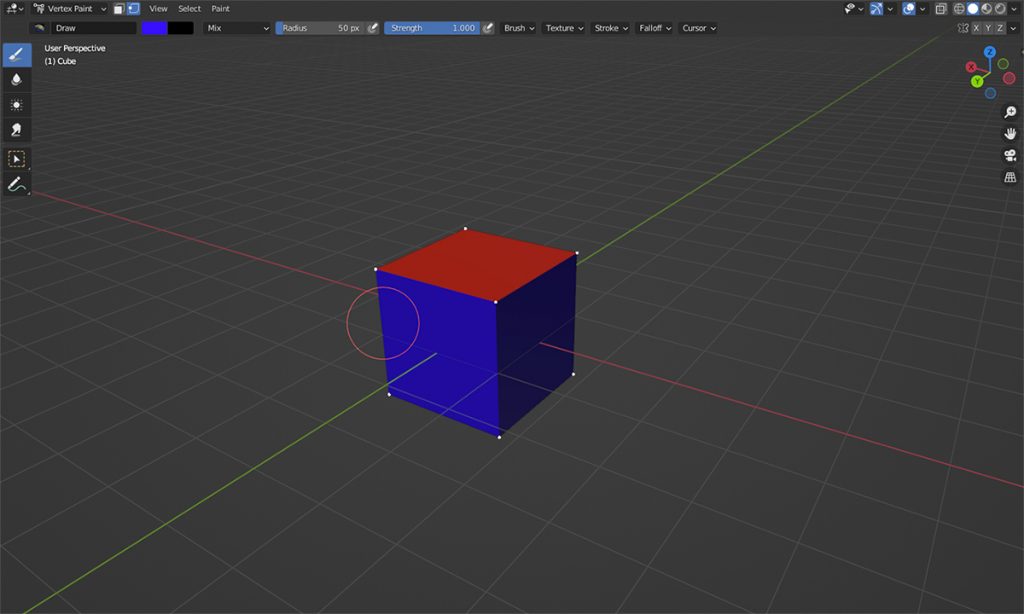Toggle X-ray mode
This screenshot has height=614, width=1024.
[x=941, y=8]
